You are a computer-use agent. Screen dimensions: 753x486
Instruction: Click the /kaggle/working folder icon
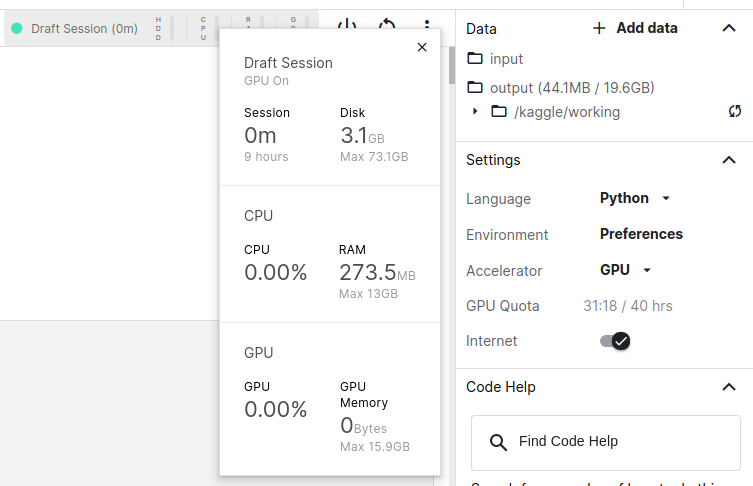click(499, 111)
